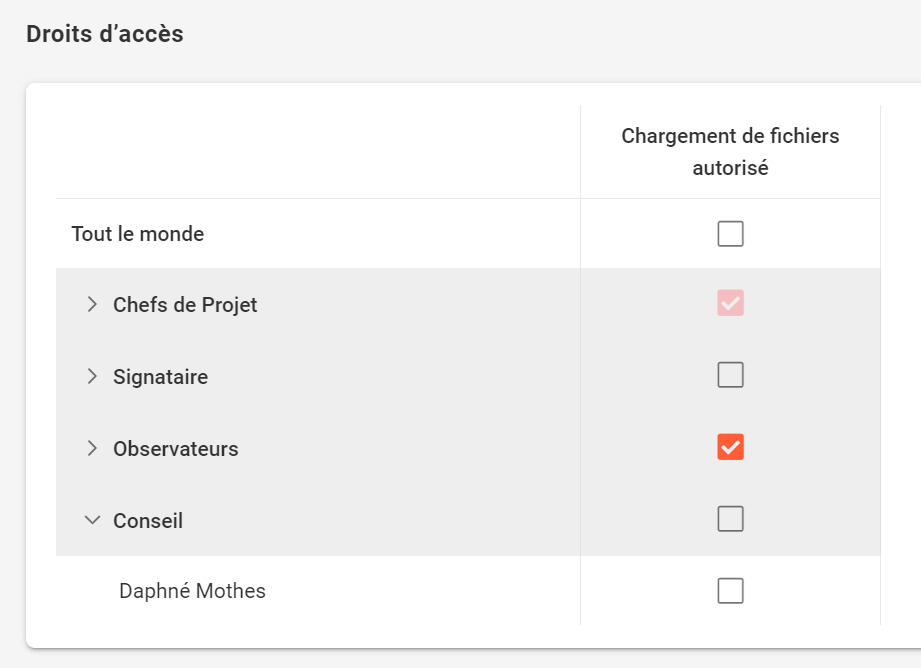Click the Signataire group name
The image size is (921, 668).
(x=160, y=377)
